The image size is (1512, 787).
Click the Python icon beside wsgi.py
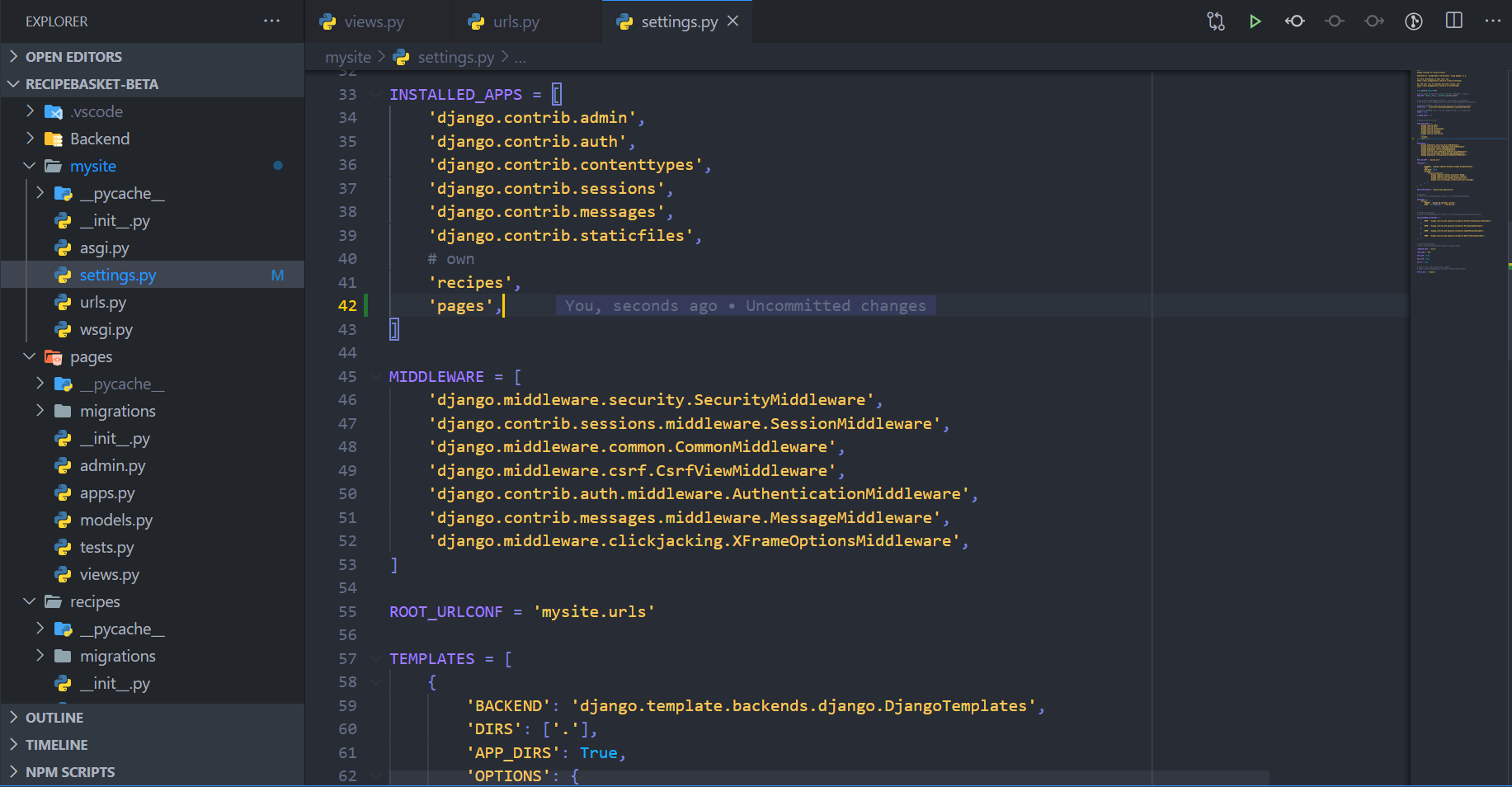click(x=64, y=329)
